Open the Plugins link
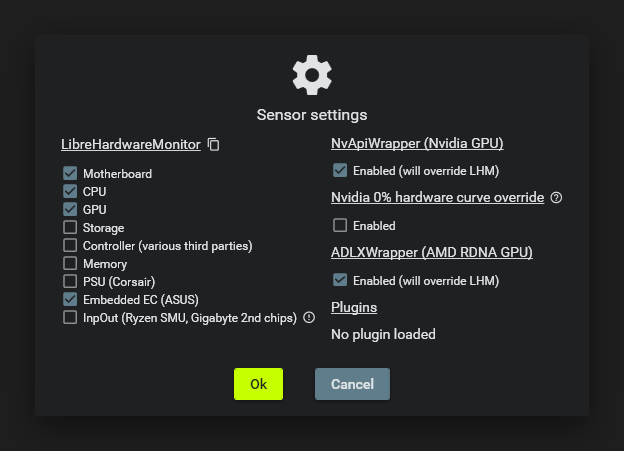This screenshot has width=624, height=451. coord(355,307)
